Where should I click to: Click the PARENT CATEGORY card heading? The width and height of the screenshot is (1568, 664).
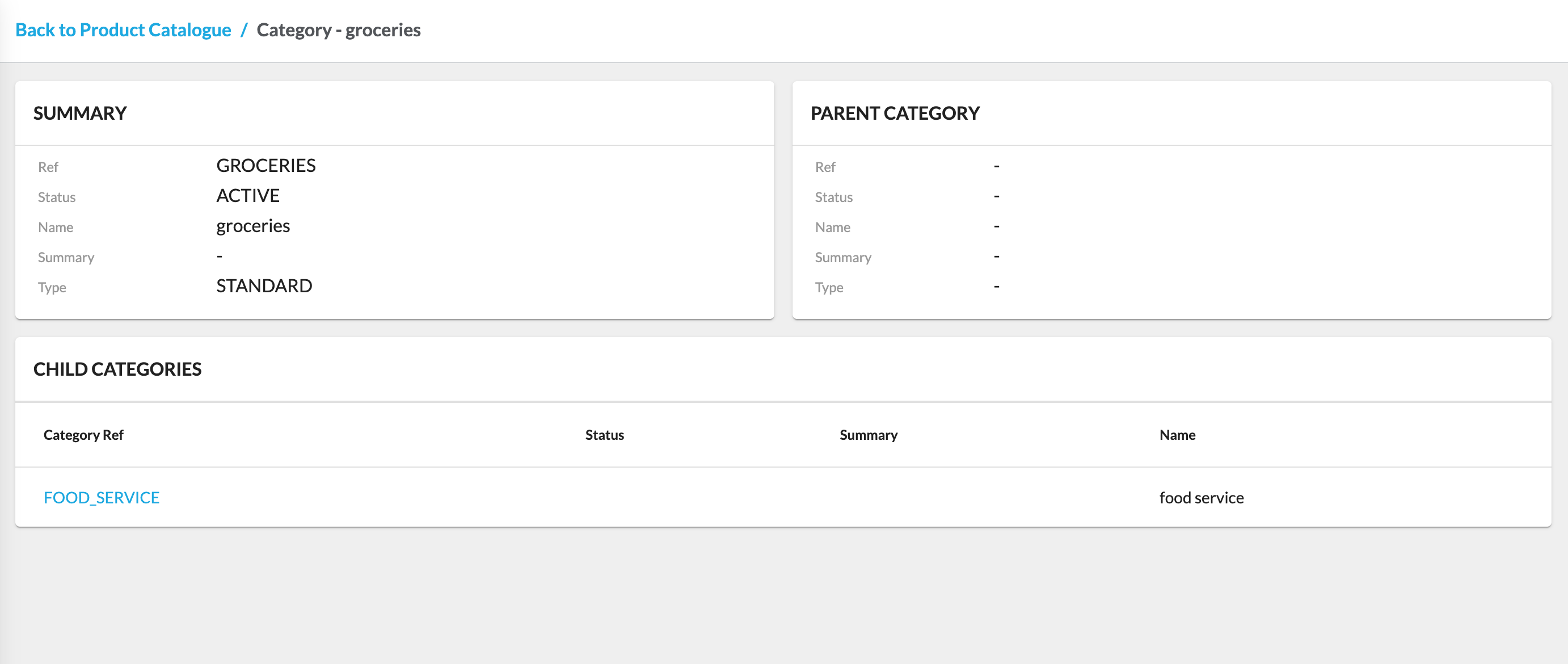pyautogui.click(x=895, y=114)
